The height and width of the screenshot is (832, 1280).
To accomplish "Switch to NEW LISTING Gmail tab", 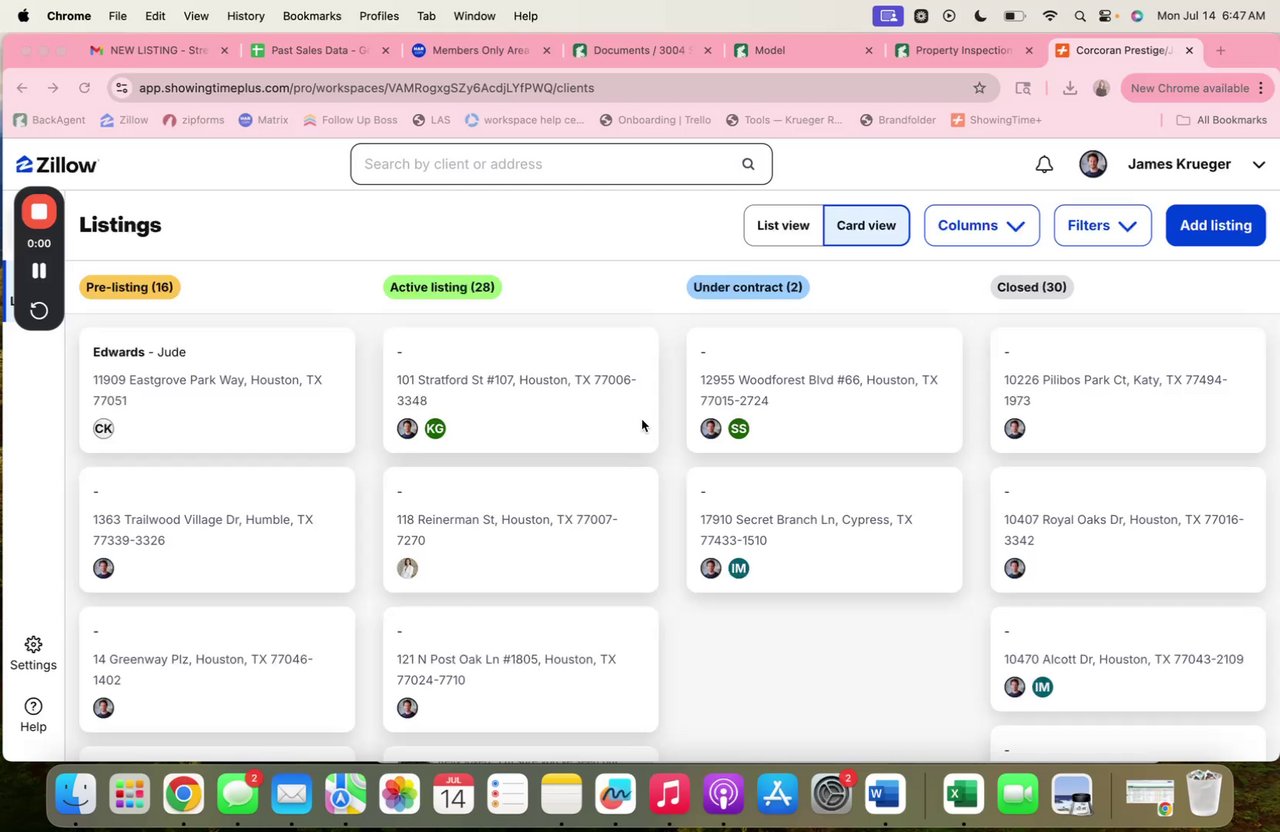I will tap(158, 50).
